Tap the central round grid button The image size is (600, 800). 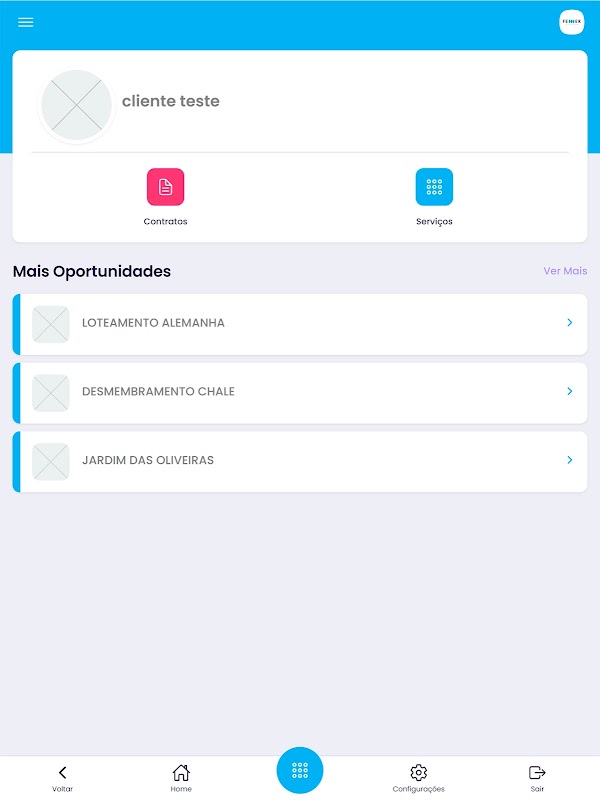pos(300,770)
